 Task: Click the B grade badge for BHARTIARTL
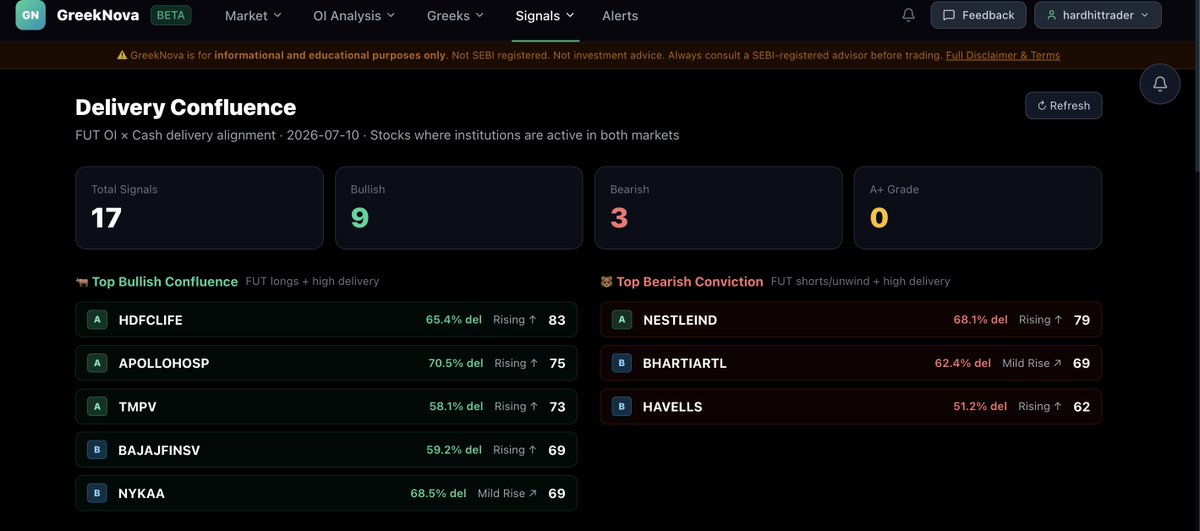point(622,363)
